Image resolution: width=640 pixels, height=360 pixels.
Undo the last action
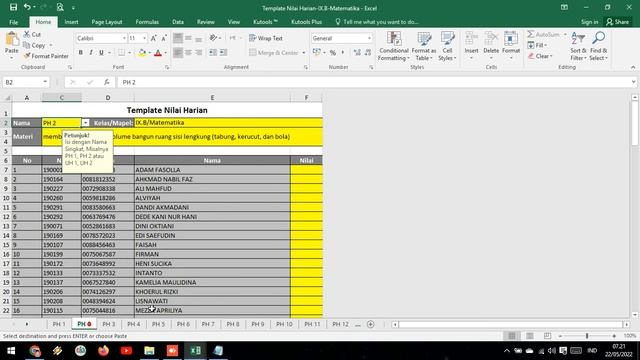(x=27, y=7)
